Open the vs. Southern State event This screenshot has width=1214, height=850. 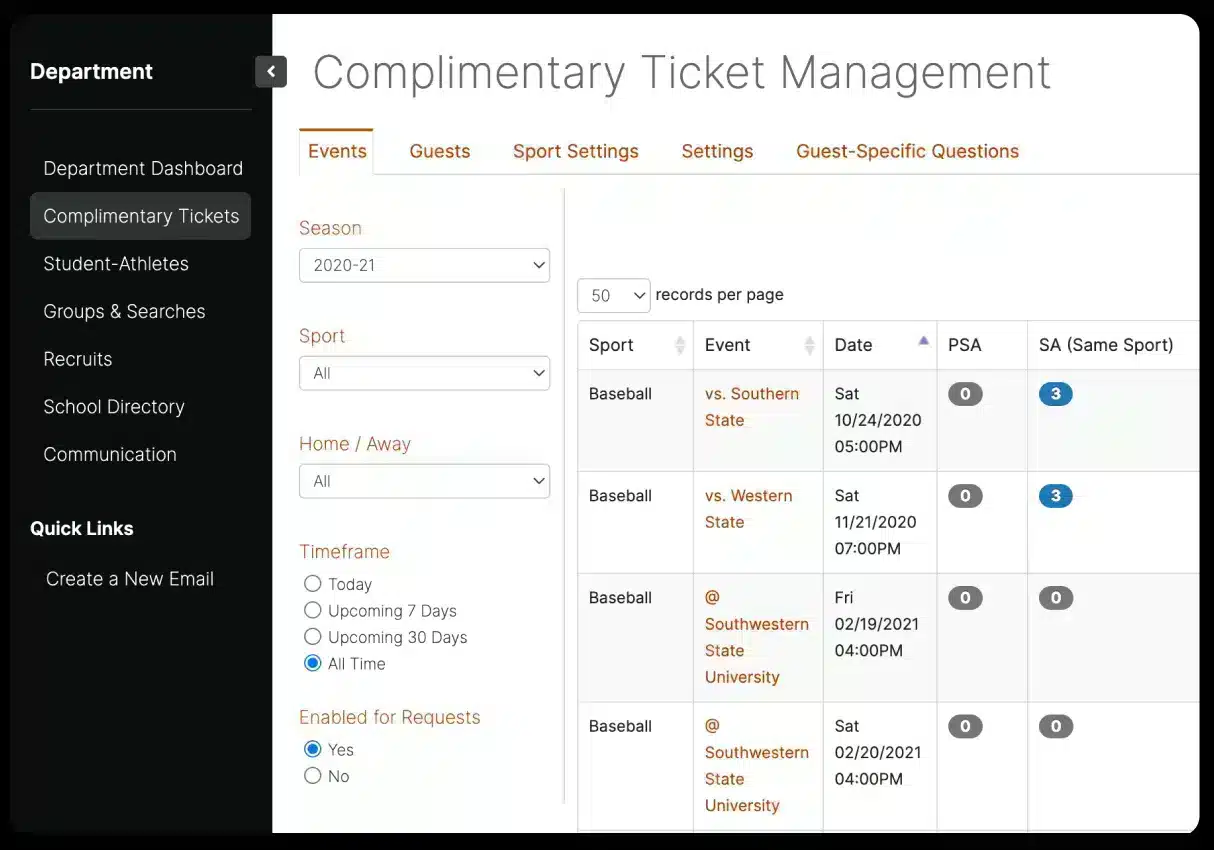[752, 406]
